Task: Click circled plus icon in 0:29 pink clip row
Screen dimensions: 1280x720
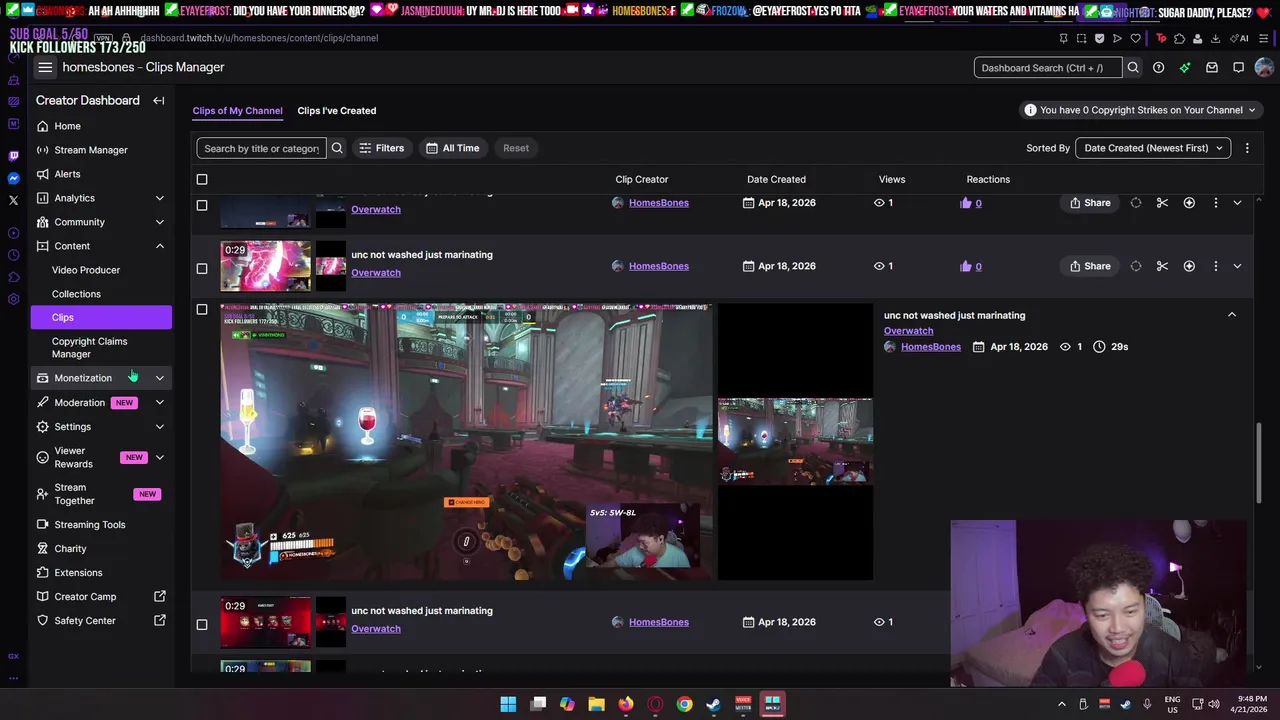Action: (x=1189, y=266)
